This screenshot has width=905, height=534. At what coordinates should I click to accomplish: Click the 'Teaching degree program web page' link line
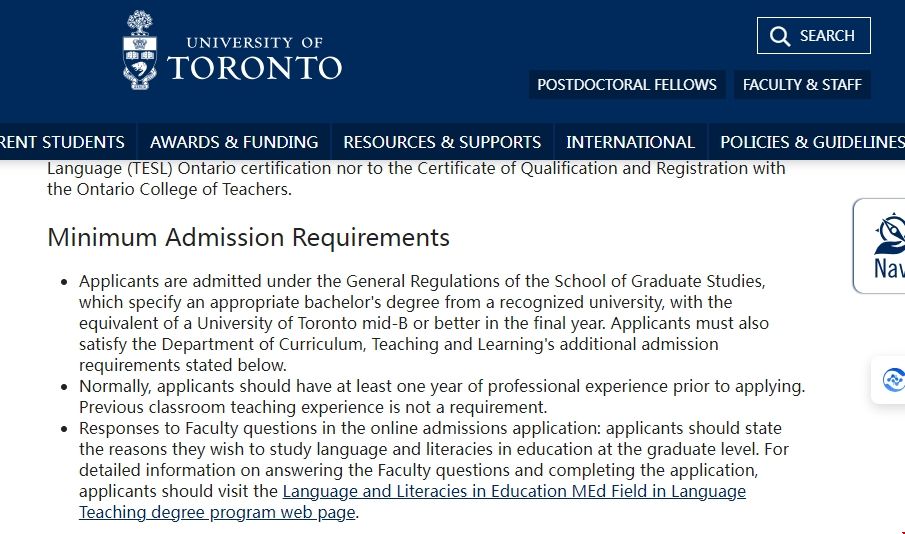(x=217, y=512)
